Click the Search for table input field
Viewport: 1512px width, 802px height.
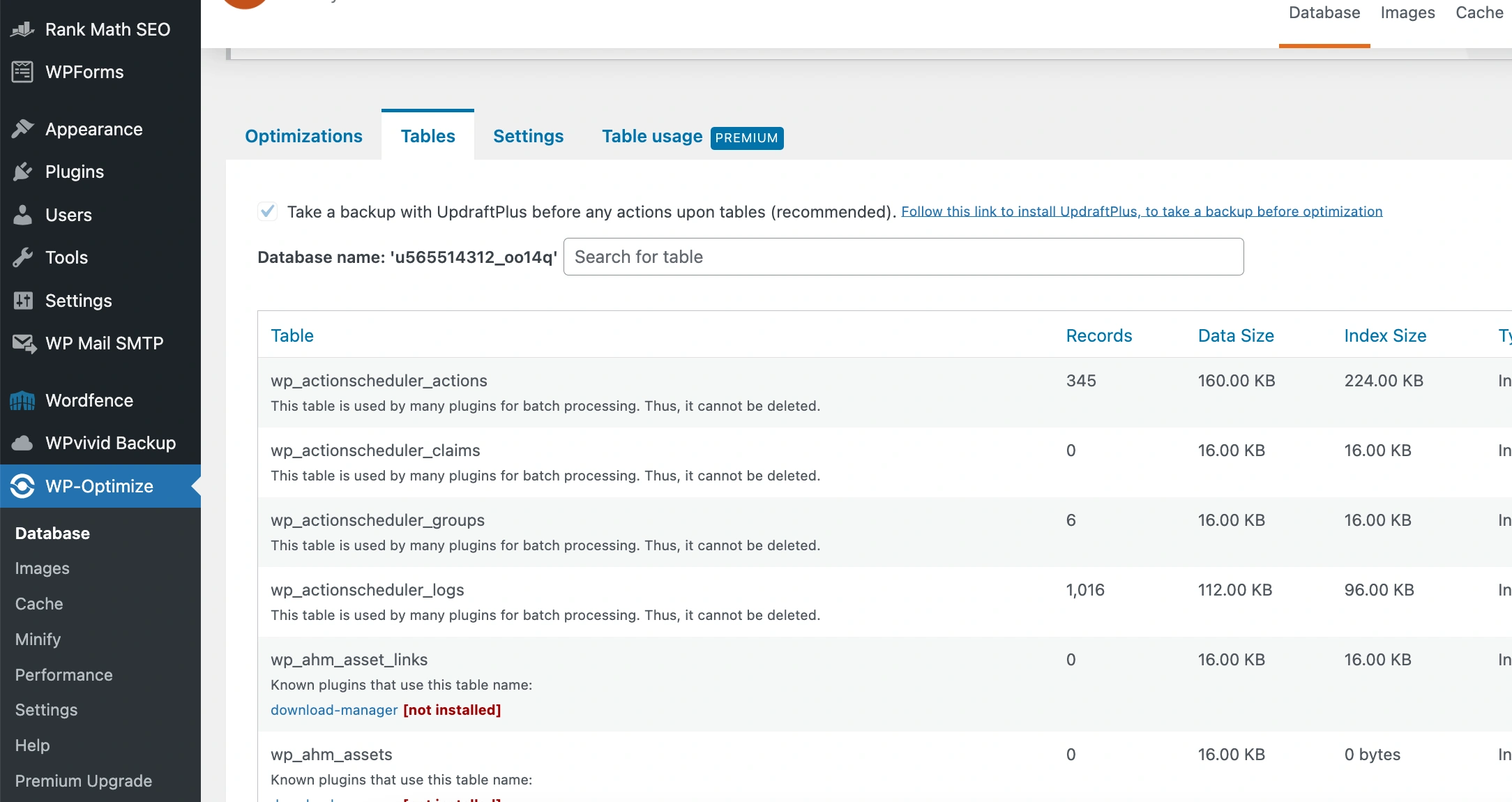[902, 257]
